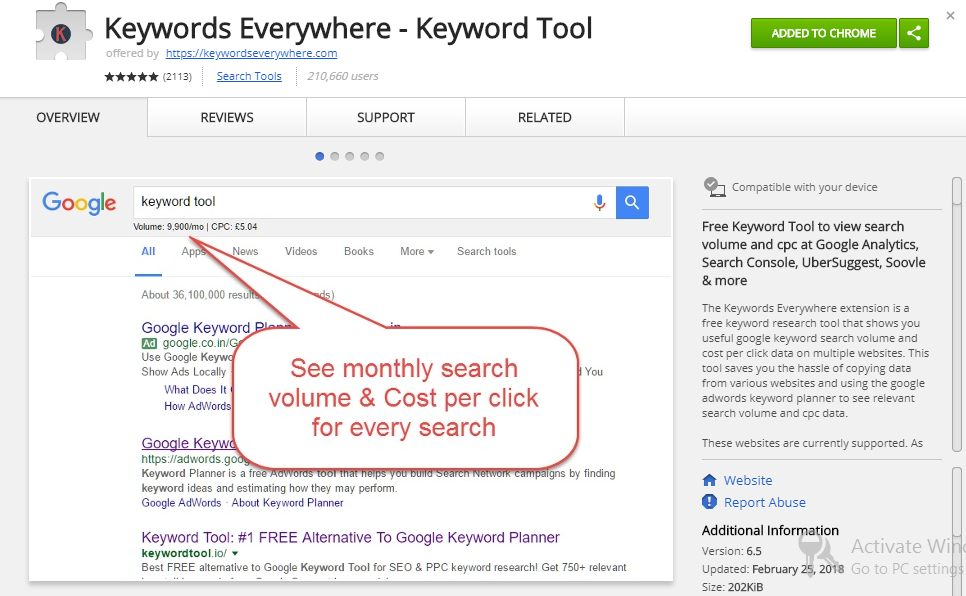Open the How AdWords sitelink

click(x=197, y=406)
